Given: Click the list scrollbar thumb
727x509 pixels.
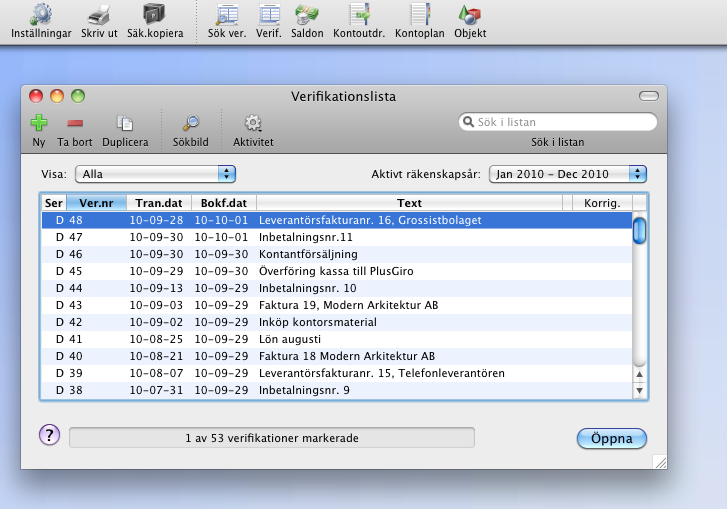Looking at the screenshot, I should pos(639,230).
